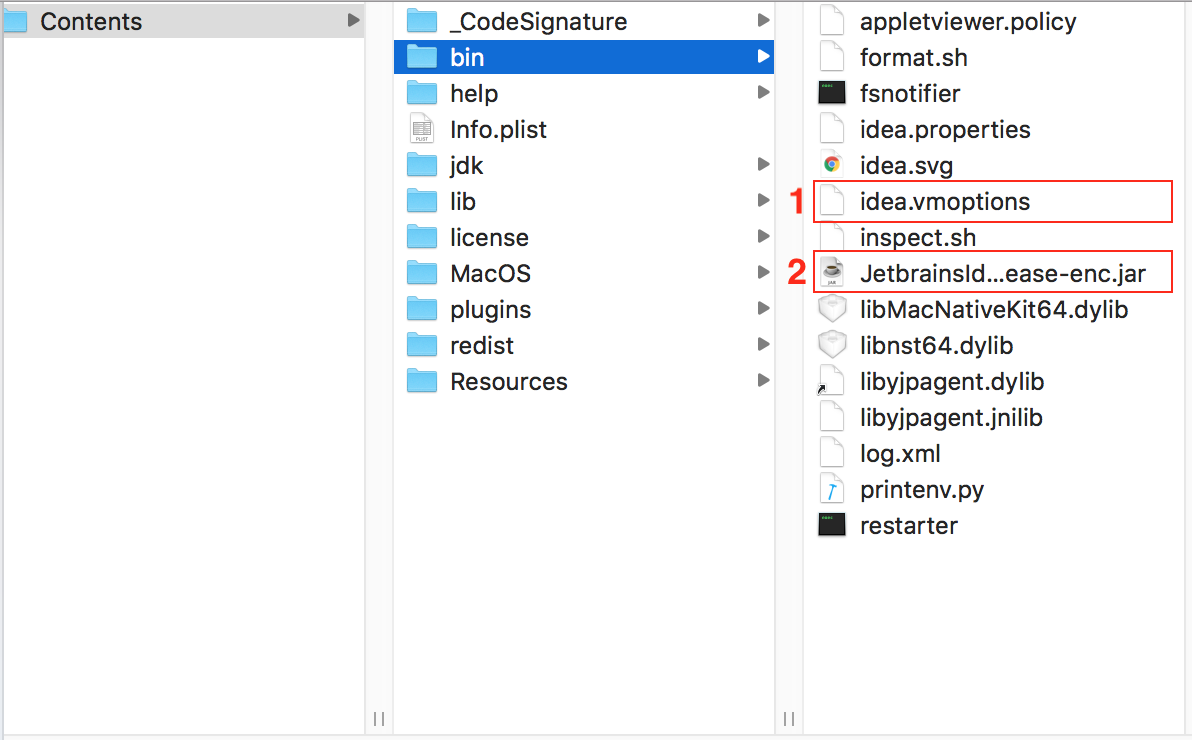Select libMacNativeKit64.dylib library icon
Screen dimensions: 1192x740
(832, 309)
